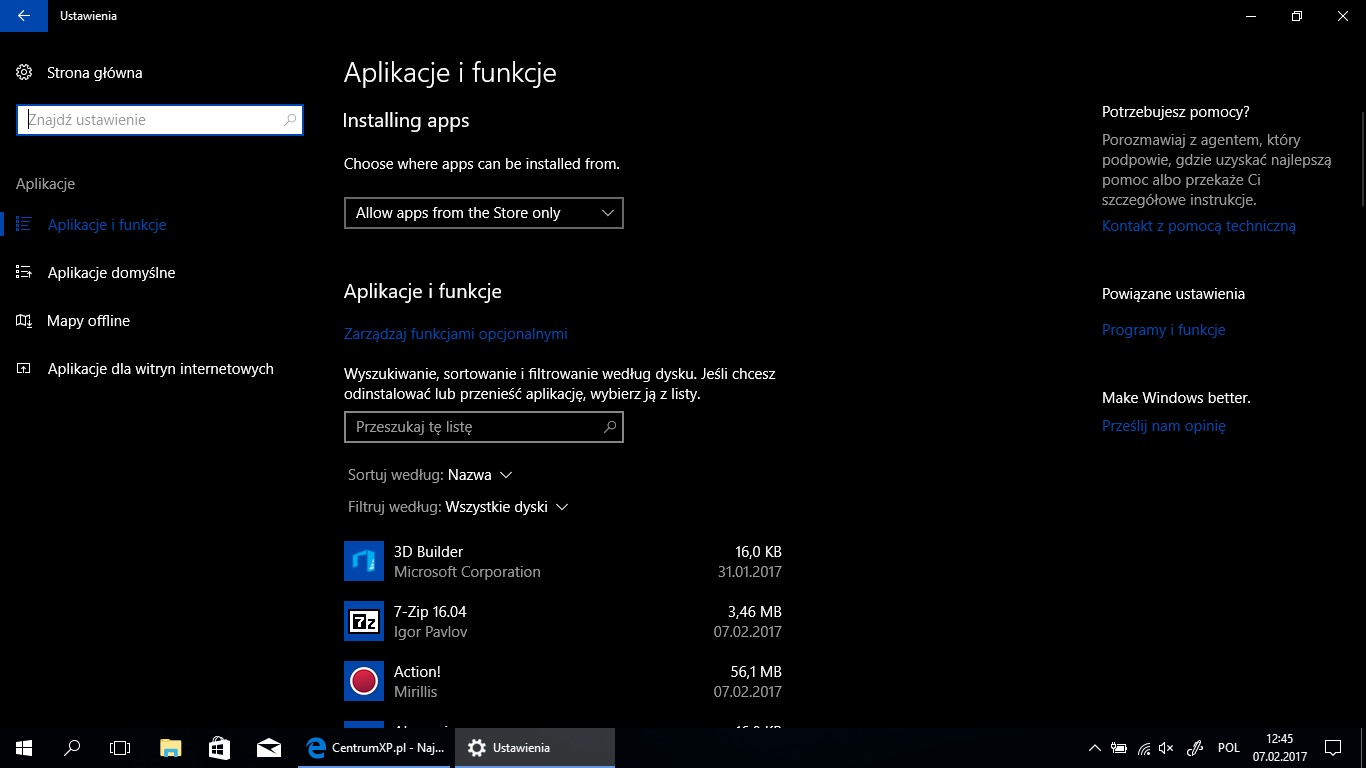Open Strona główna gear icon
This screenshot has width=1366, height=768.
click(24, 72)
